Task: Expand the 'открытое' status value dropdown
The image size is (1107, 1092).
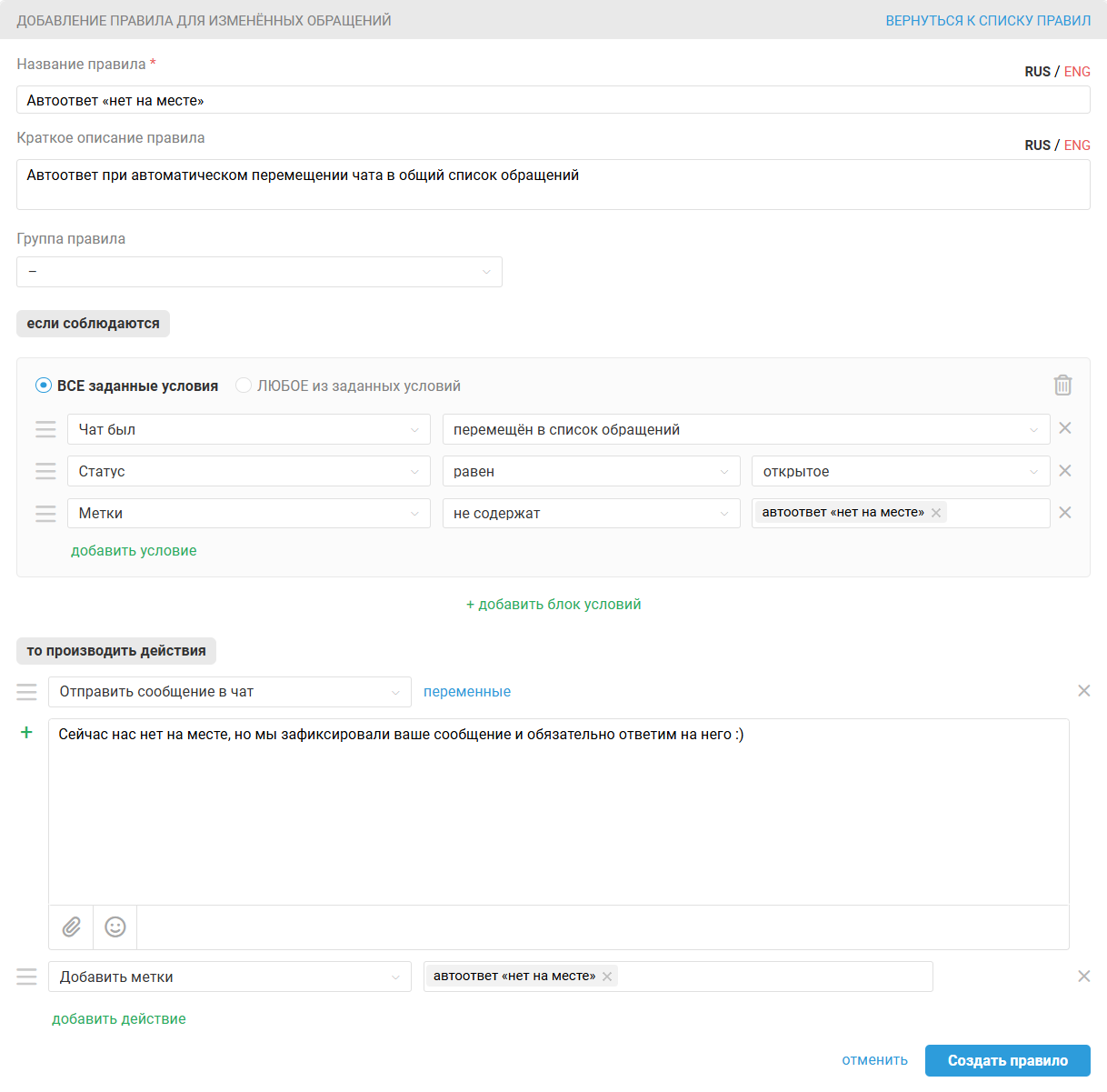Action: click(x=900, y=472)
